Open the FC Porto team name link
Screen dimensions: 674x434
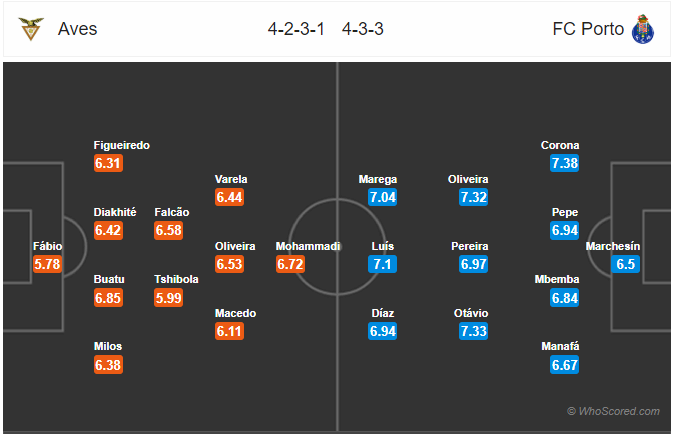588,29
